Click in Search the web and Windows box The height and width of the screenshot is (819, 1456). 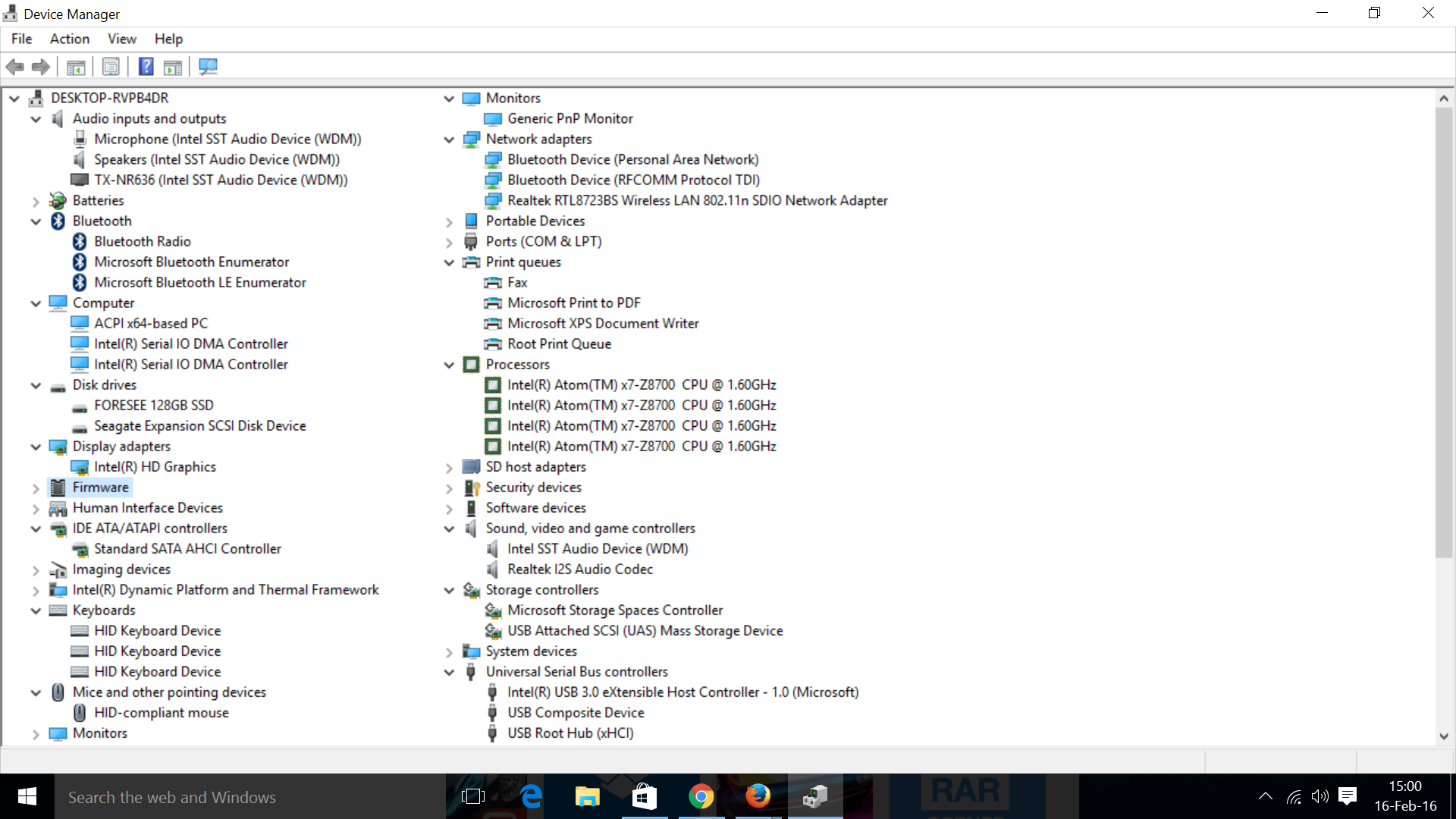(249, 796)
